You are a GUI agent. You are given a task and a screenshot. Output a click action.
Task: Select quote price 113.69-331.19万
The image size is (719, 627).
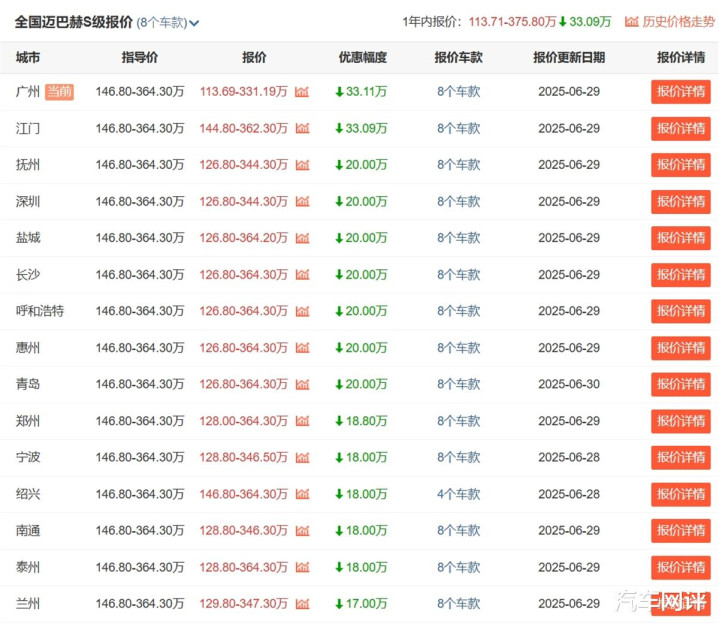243,92
